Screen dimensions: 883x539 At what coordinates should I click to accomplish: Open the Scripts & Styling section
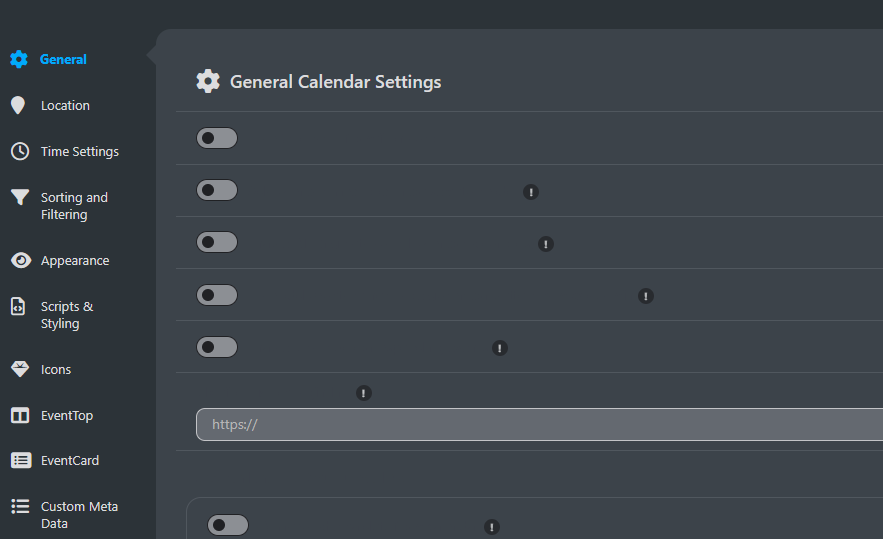click(67, 315)
